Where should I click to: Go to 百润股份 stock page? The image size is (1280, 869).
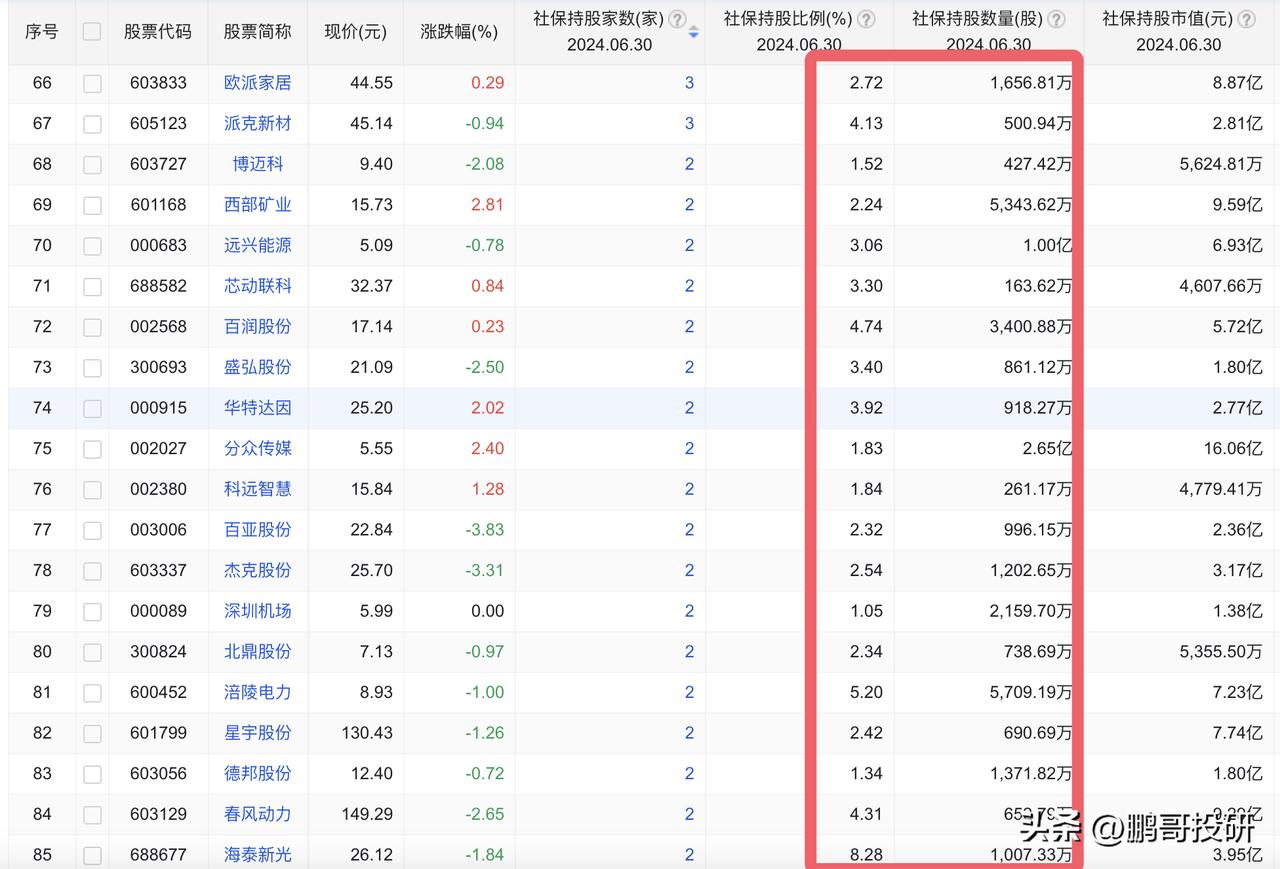coord(258,326)
